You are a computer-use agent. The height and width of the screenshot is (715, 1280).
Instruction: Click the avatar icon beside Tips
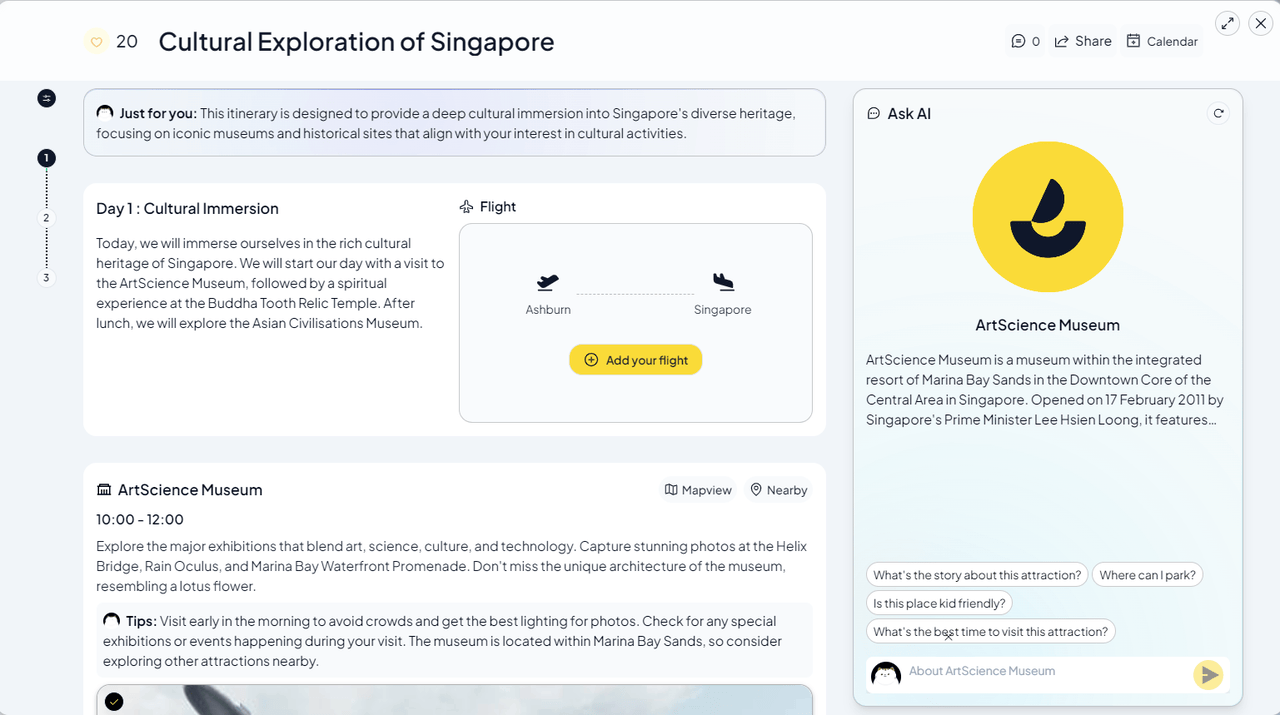coord(112,620)
